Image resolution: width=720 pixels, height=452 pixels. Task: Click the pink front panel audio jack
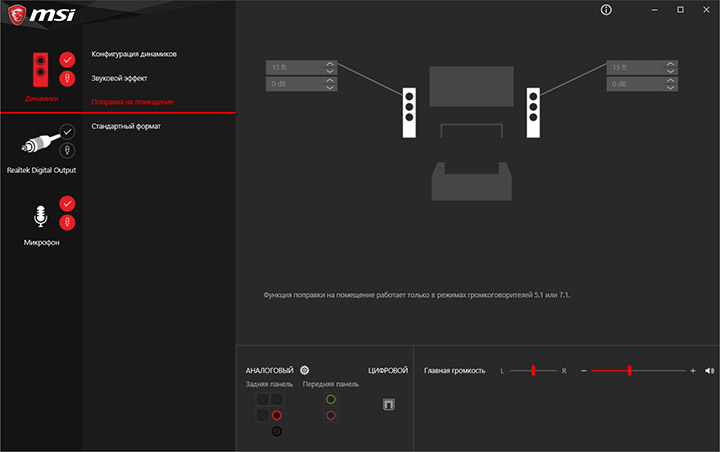click(x=331, y=415)
